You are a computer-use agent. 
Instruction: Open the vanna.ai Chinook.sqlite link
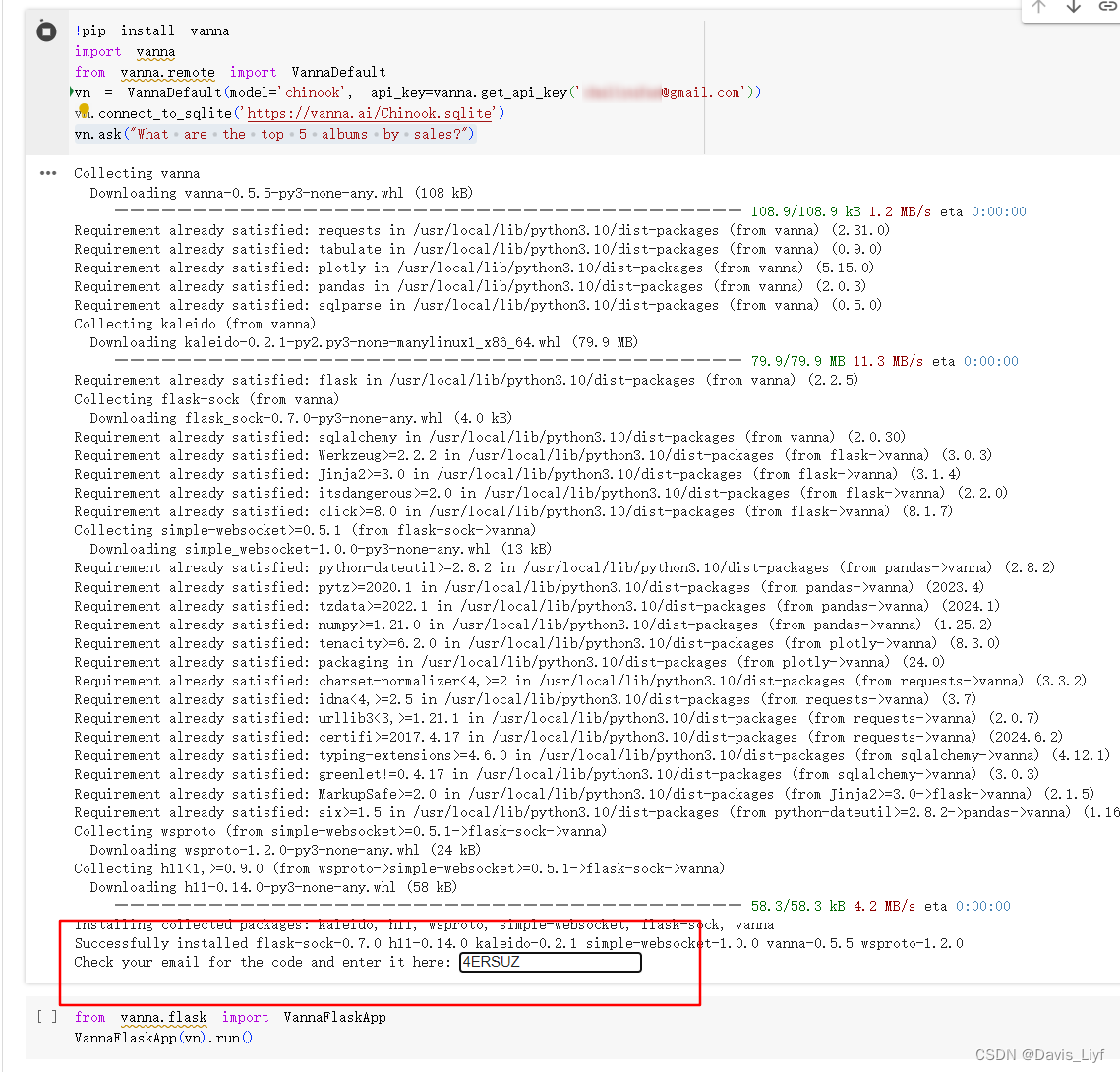click(x=370, y=113)
